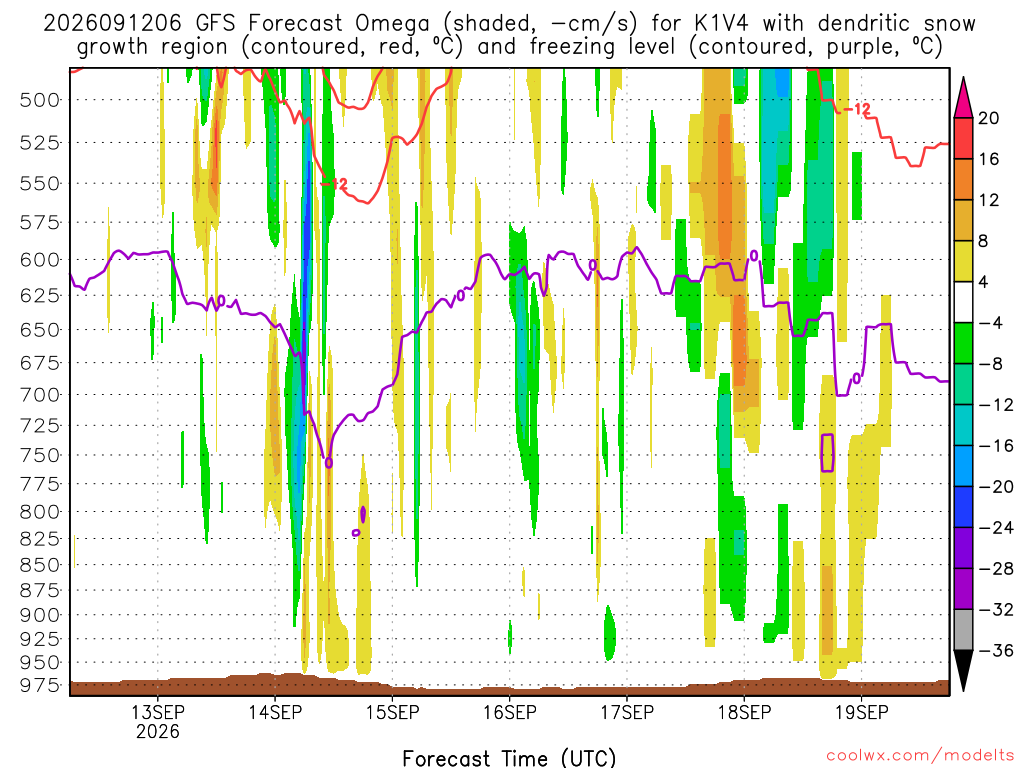
Task: Click the dark blue -24 to -20 swatch
Action: click(x=963, y=507)
